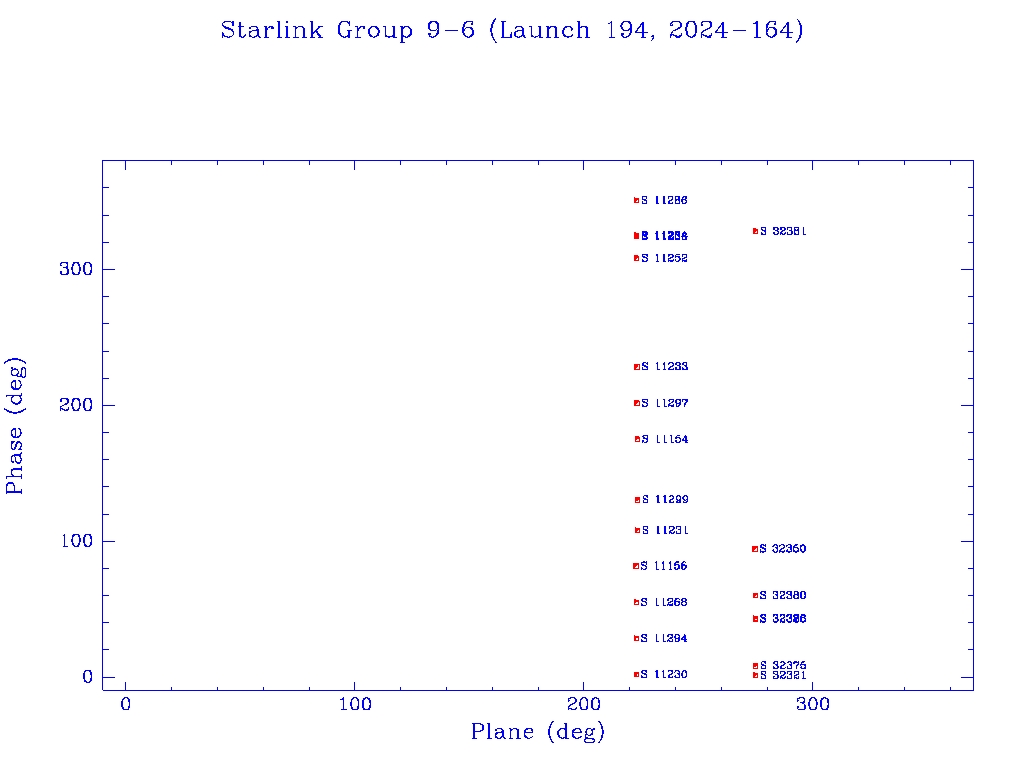The height and width of the screenshot is (768, 1024).
Task: Select the "S 32381" satellite label
Action: [783, 231]
